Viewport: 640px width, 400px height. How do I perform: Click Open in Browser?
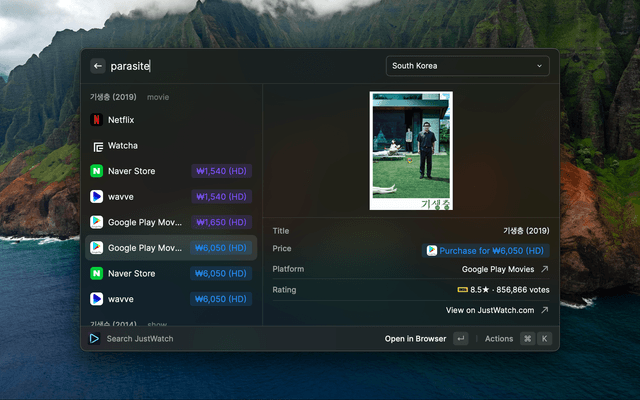click(415, 339)
